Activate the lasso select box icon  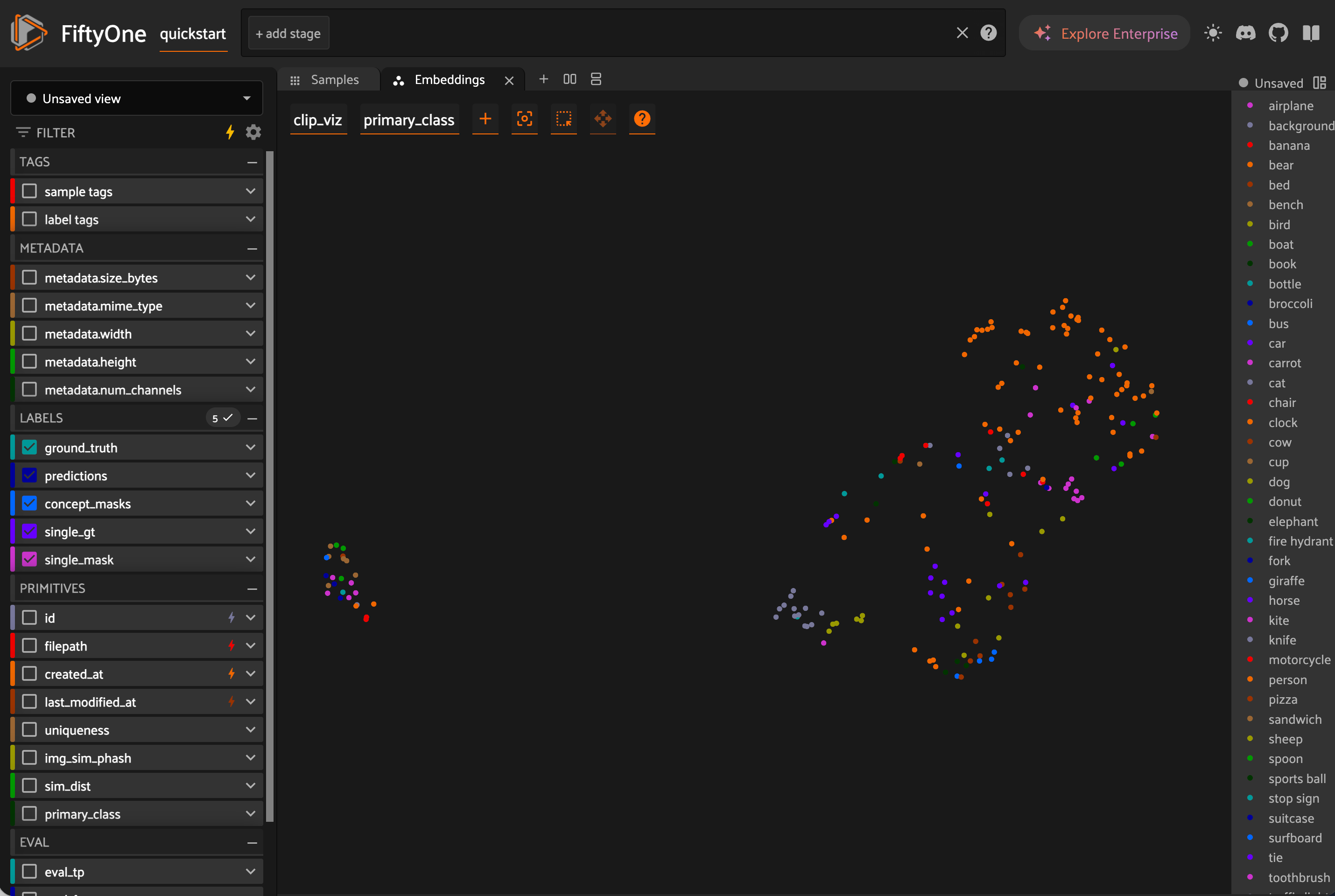pos(563,119)
